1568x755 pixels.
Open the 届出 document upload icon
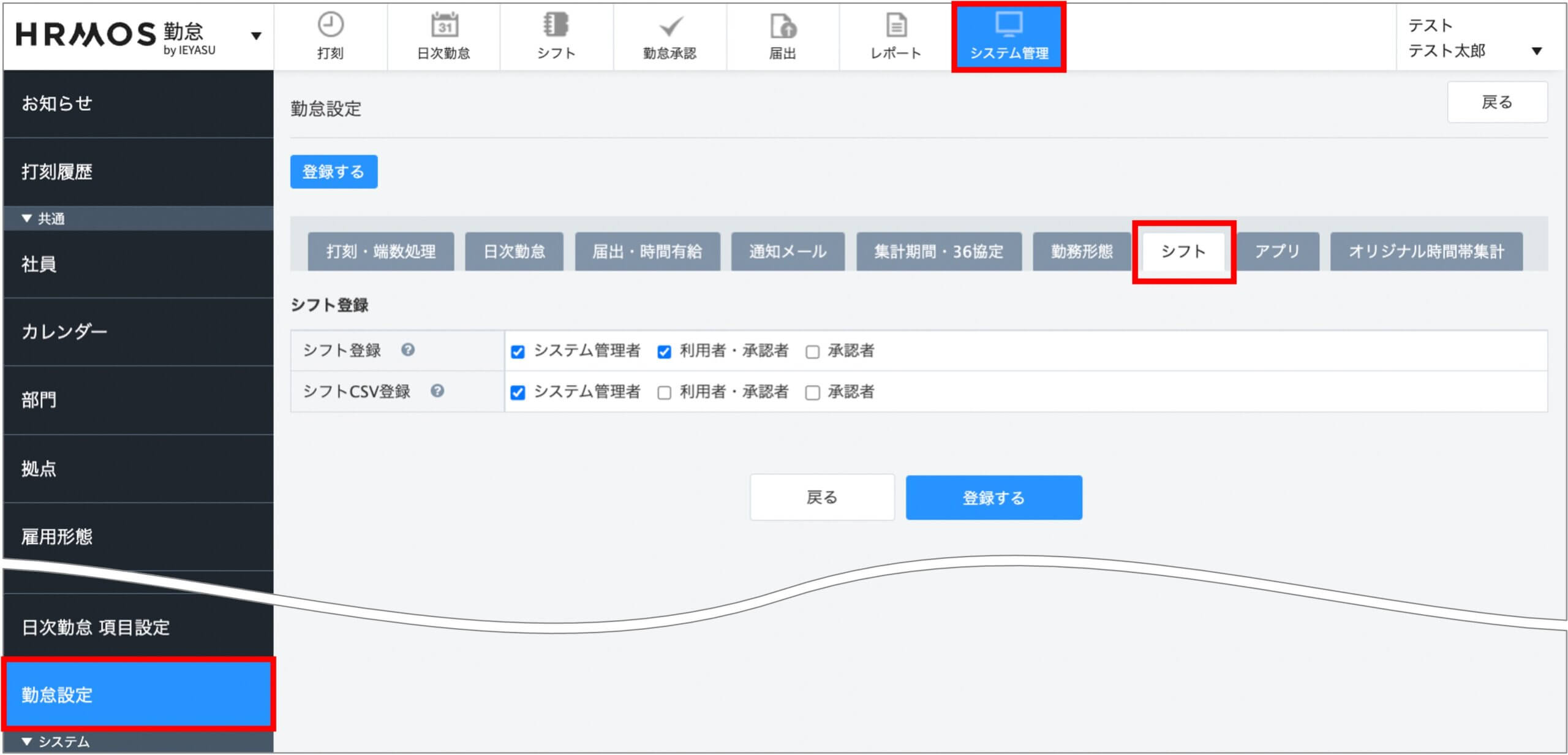point(783,27)
